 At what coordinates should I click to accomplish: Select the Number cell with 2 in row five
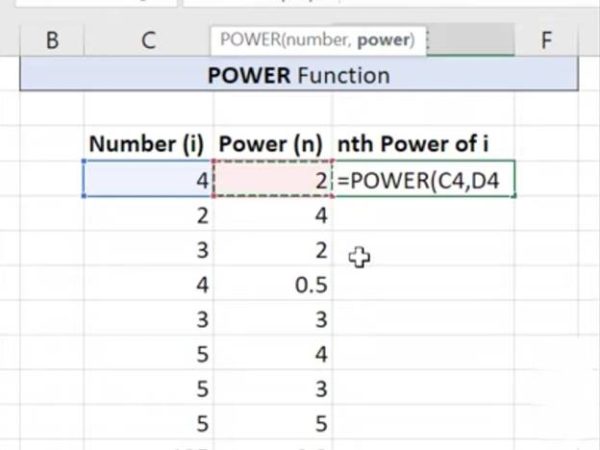[x=148, y=215]
